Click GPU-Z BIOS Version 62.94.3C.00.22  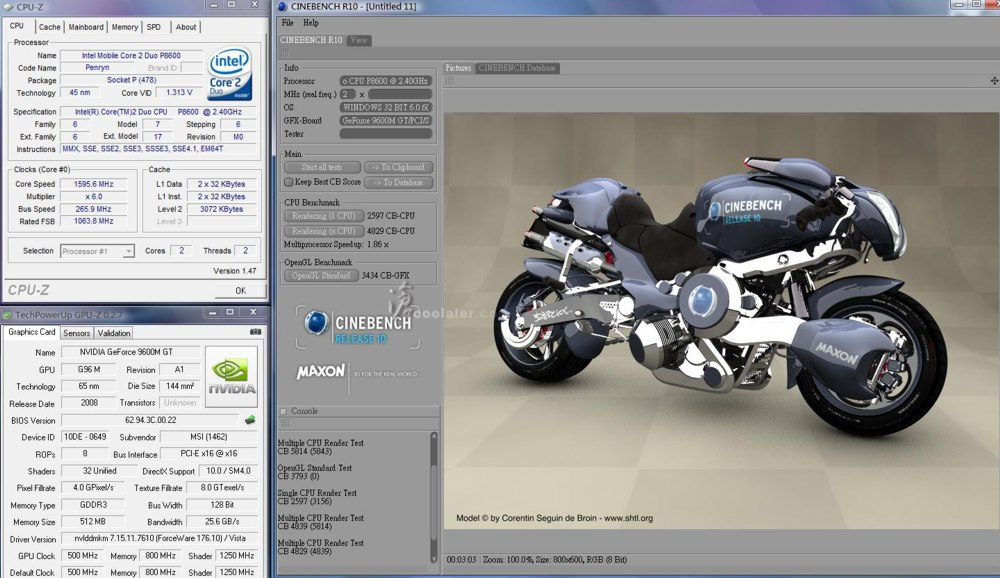click(x=151, y=420)
